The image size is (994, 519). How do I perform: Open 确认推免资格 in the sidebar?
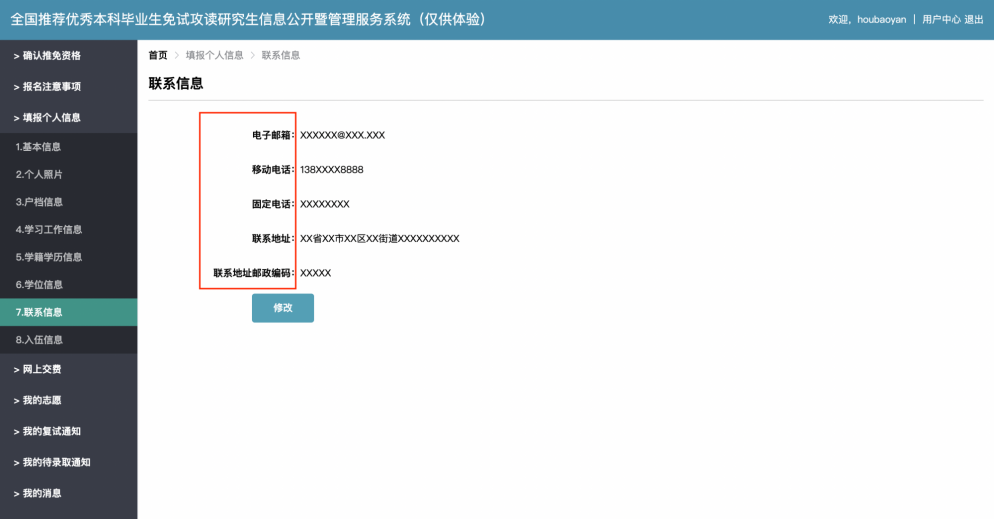(68, 56)
